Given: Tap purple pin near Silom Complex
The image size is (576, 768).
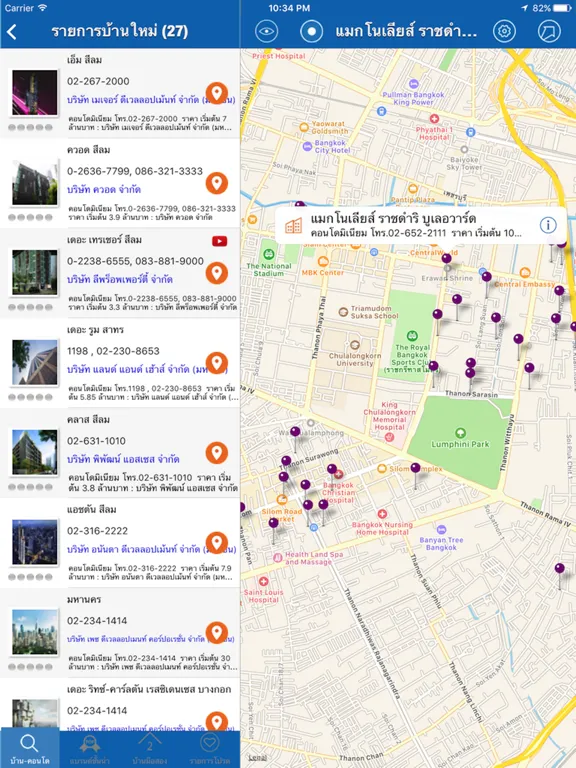Looking at the screenshot, I should (415, 469).
